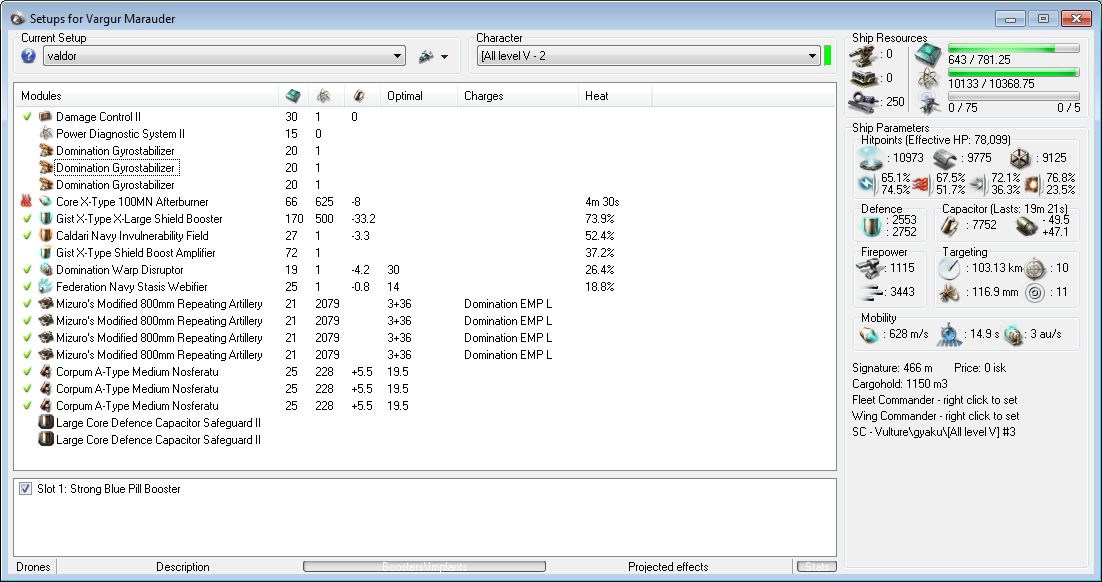1102x582 pixels.
Task: Click the Damage Control II module icon
Action: click(46, 117)
